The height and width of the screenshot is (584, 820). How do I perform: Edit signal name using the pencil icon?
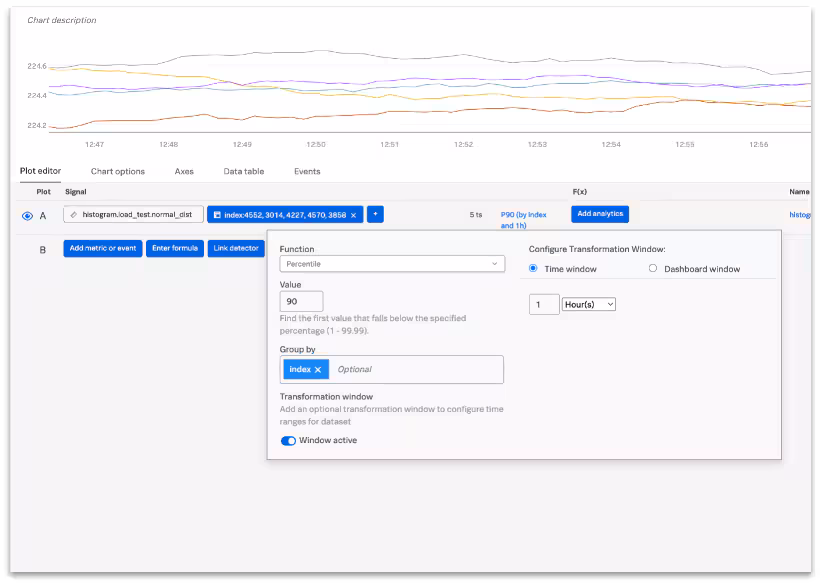(72, 214)
